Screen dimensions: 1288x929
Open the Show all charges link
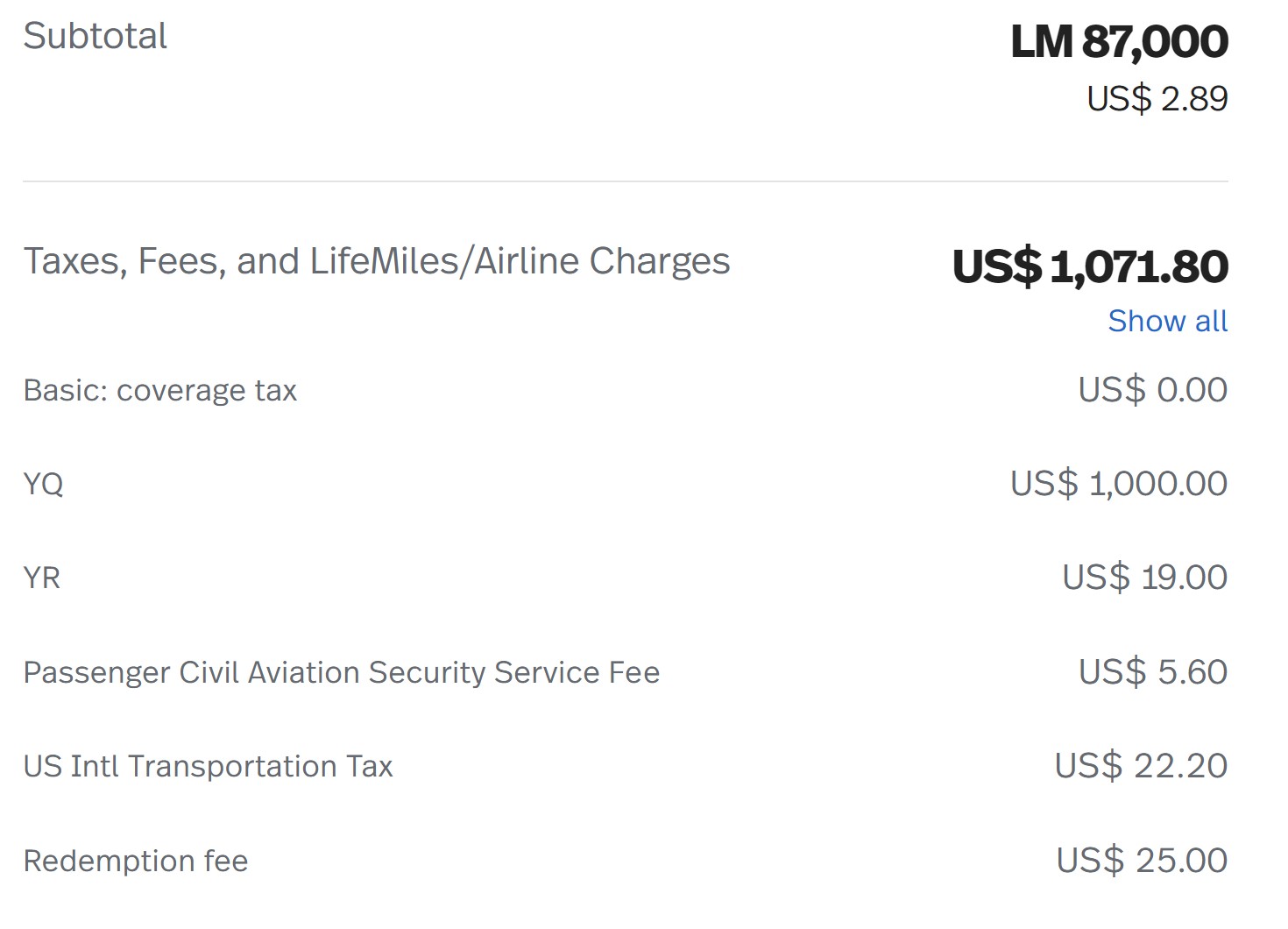(1167, 321)
